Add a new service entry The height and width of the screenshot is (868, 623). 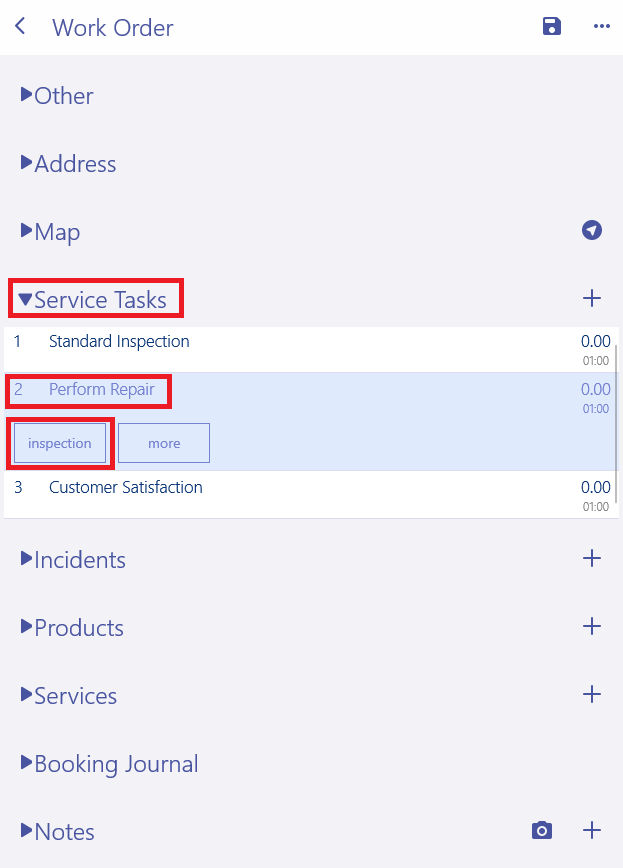point(592,694)
